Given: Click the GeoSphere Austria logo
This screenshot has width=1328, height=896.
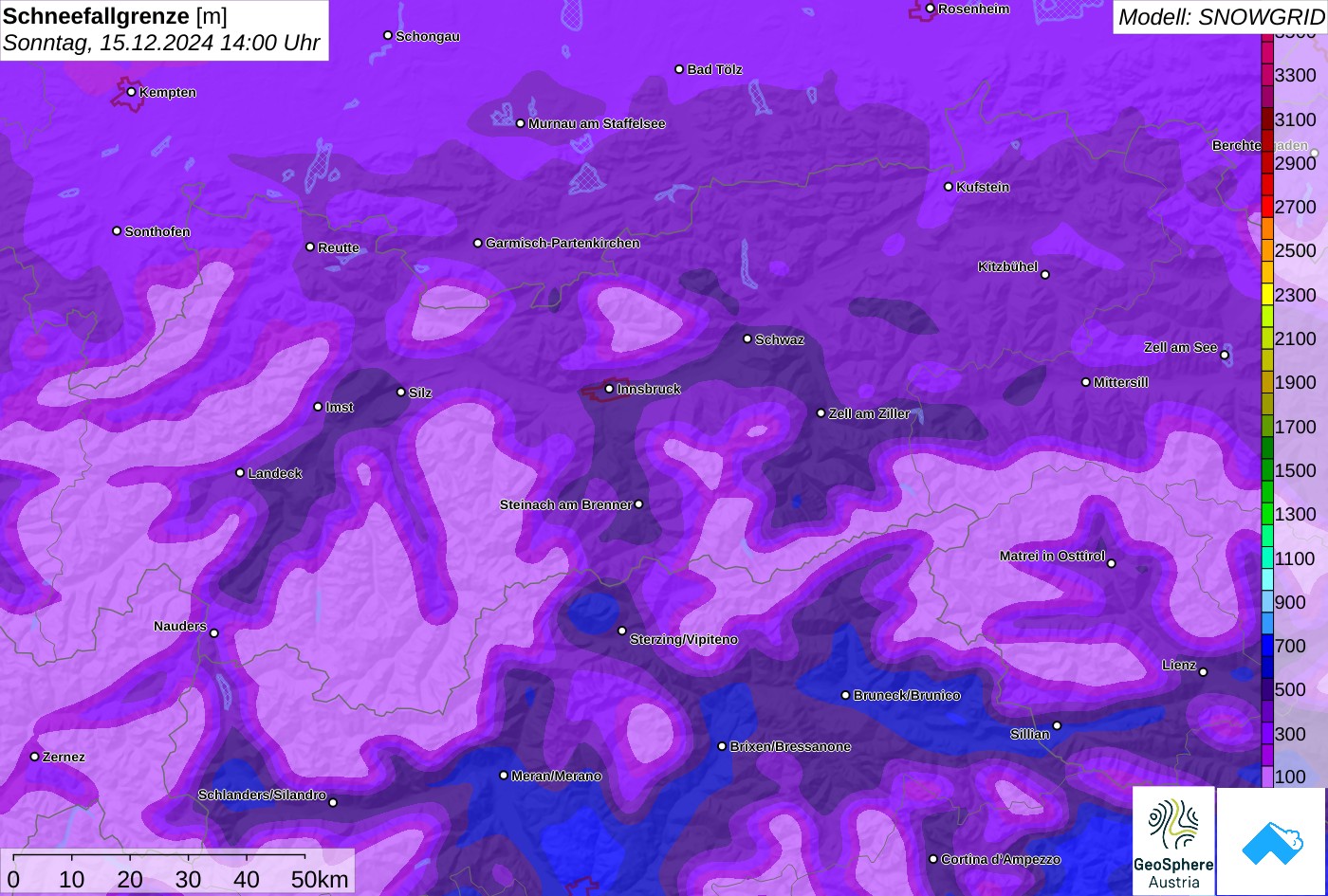Looking at the screenshot, I should (x=1173, y=841).
